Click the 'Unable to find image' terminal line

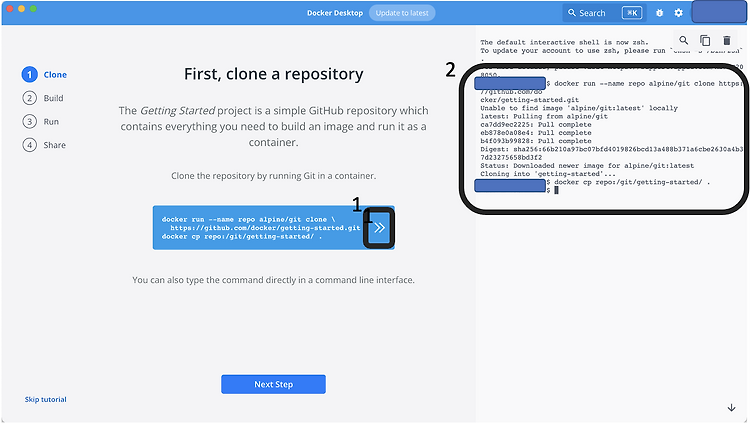pyautogui.click(x=579, y=108)
